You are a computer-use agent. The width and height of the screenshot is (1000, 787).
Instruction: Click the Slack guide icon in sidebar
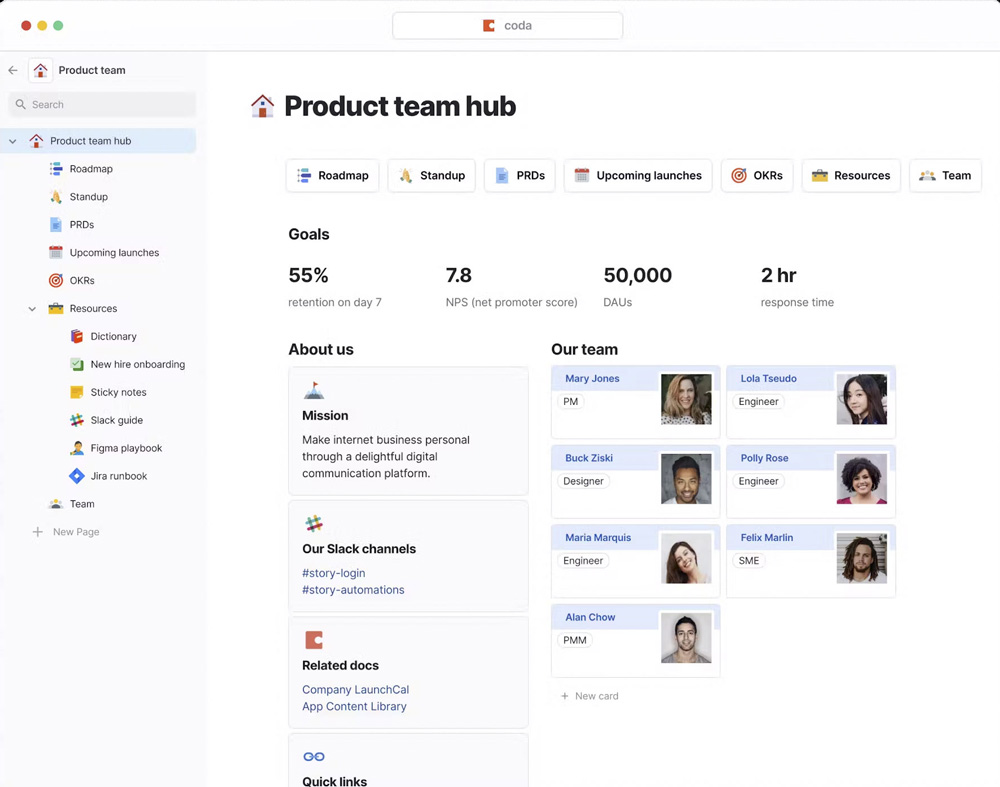click(77, 421)
